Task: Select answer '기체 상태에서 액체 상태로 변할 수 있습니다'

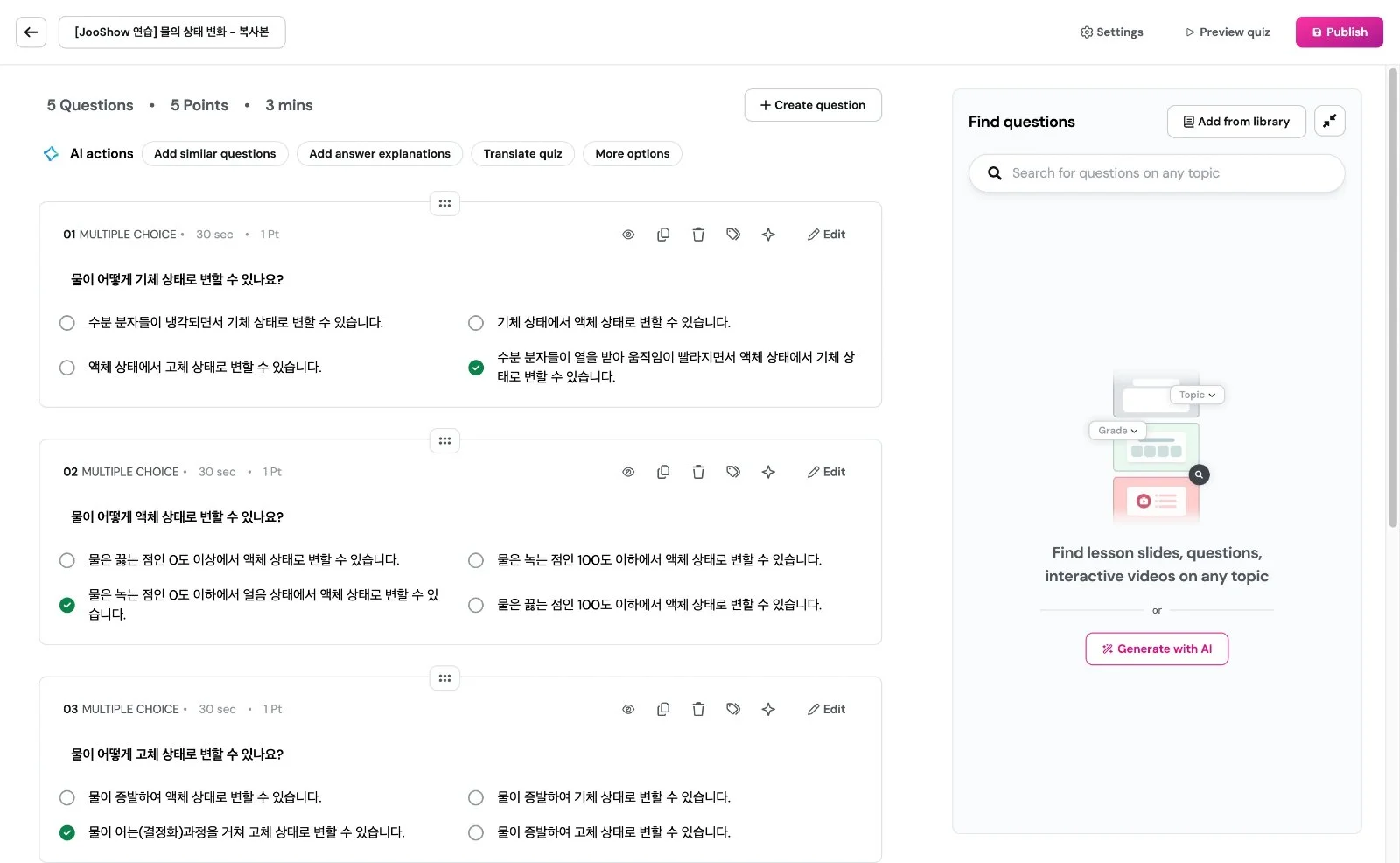Action: (476, 323)
